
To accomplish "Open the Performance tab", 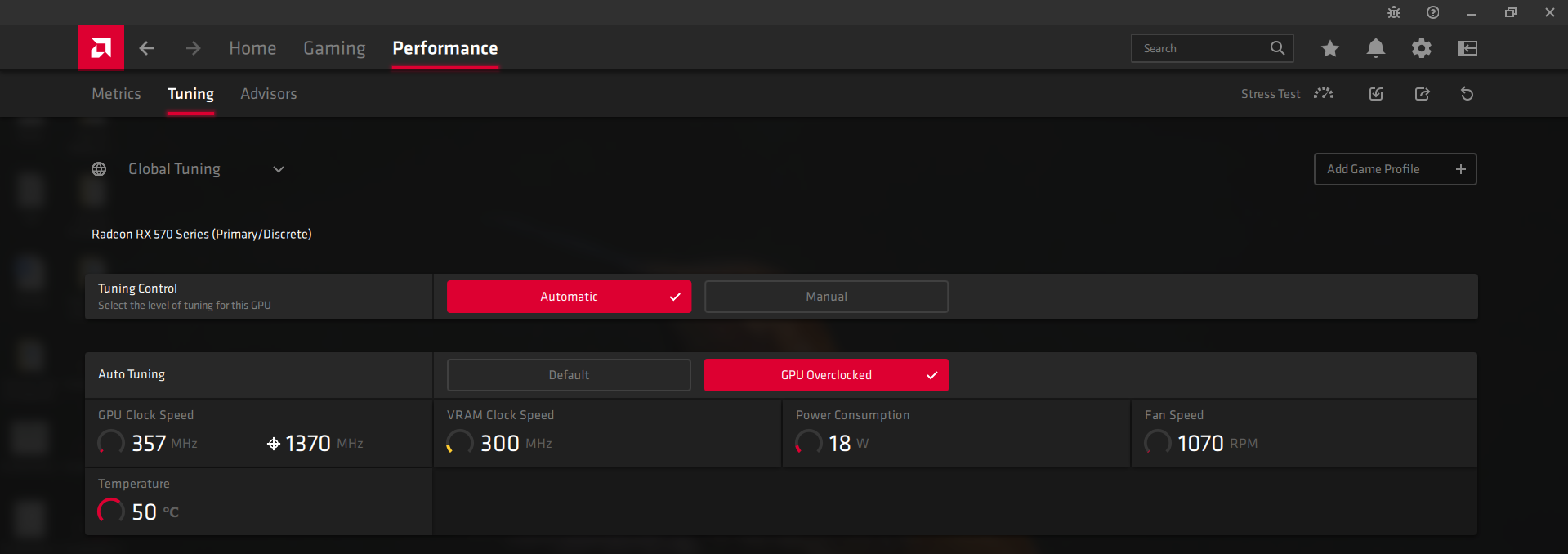I will click(445, 48).
